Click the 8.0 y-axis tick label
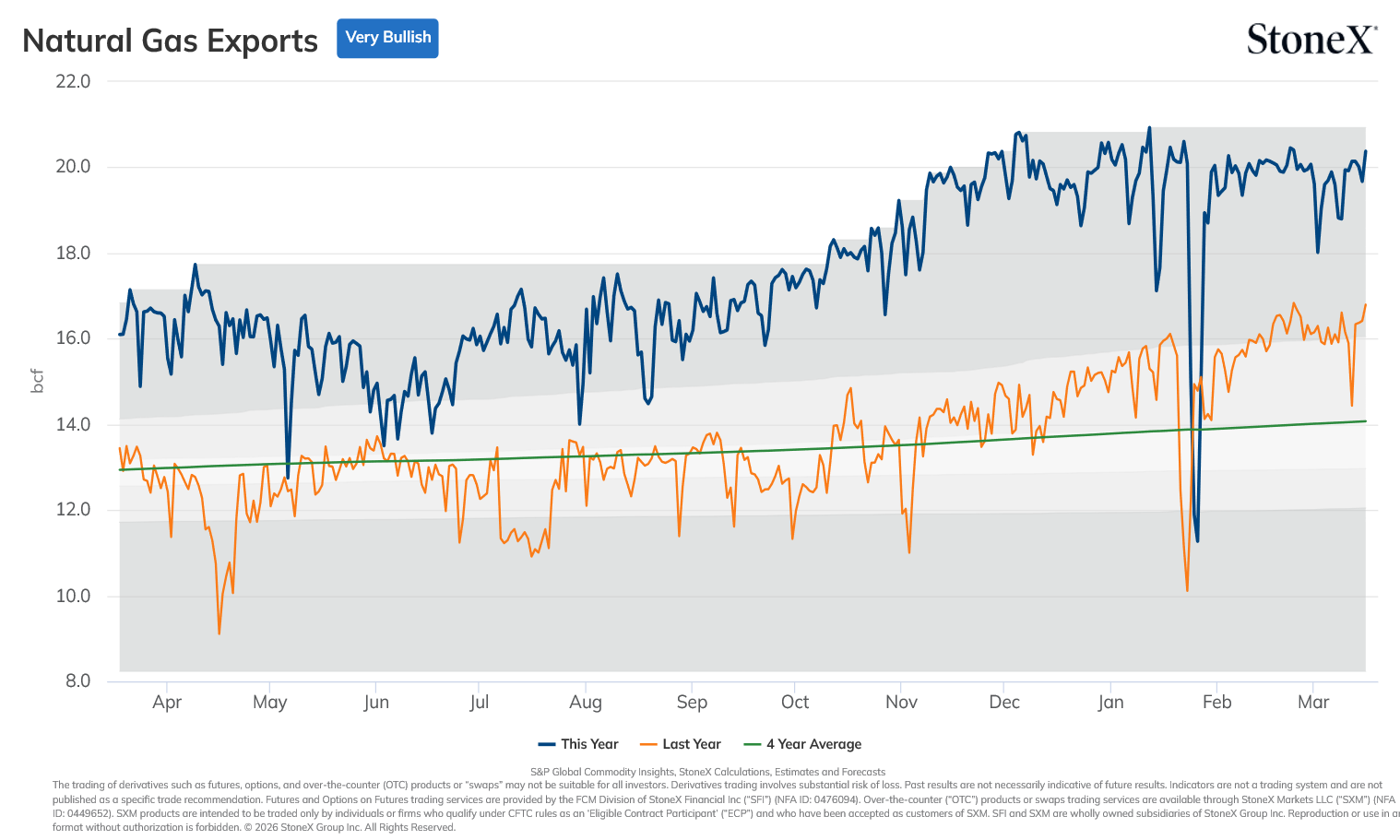Viewport: 1400px width, 840px height. (77, 681)
